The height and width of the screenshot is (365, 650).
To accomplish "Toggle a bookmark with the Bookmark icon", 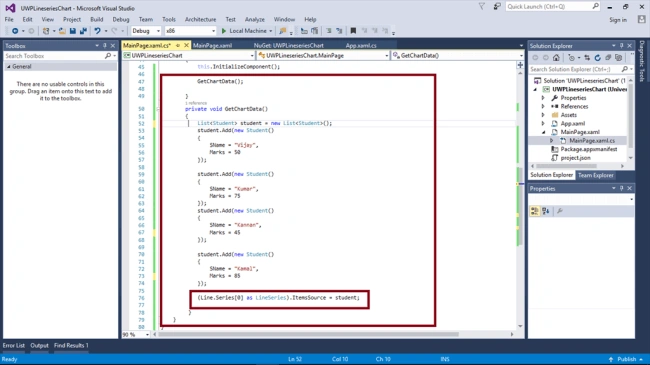I will tap(353, 31).
